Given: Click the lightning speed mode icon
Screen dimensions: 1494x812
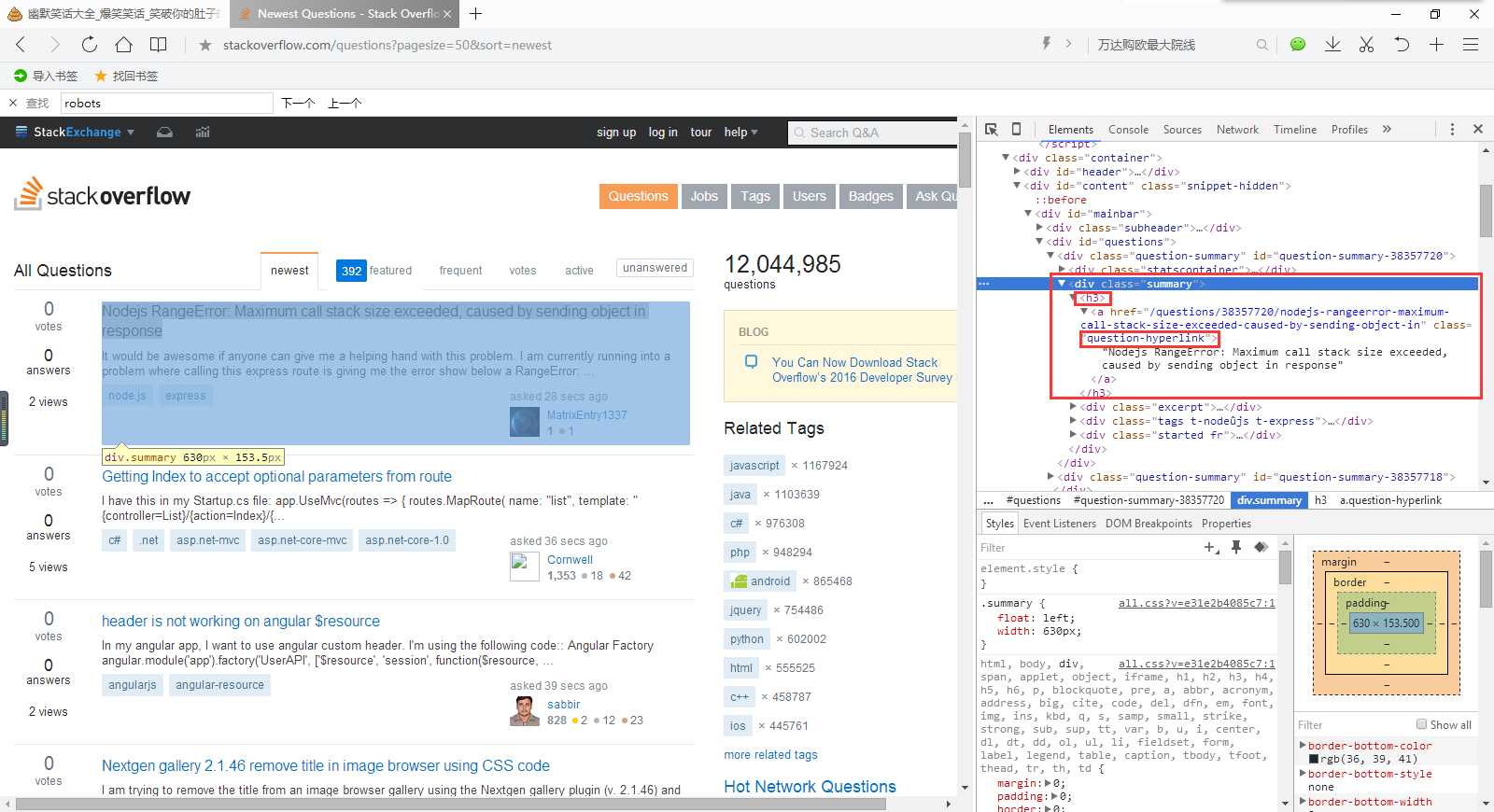Looking at the screenshot, I should coord(1047,43).
